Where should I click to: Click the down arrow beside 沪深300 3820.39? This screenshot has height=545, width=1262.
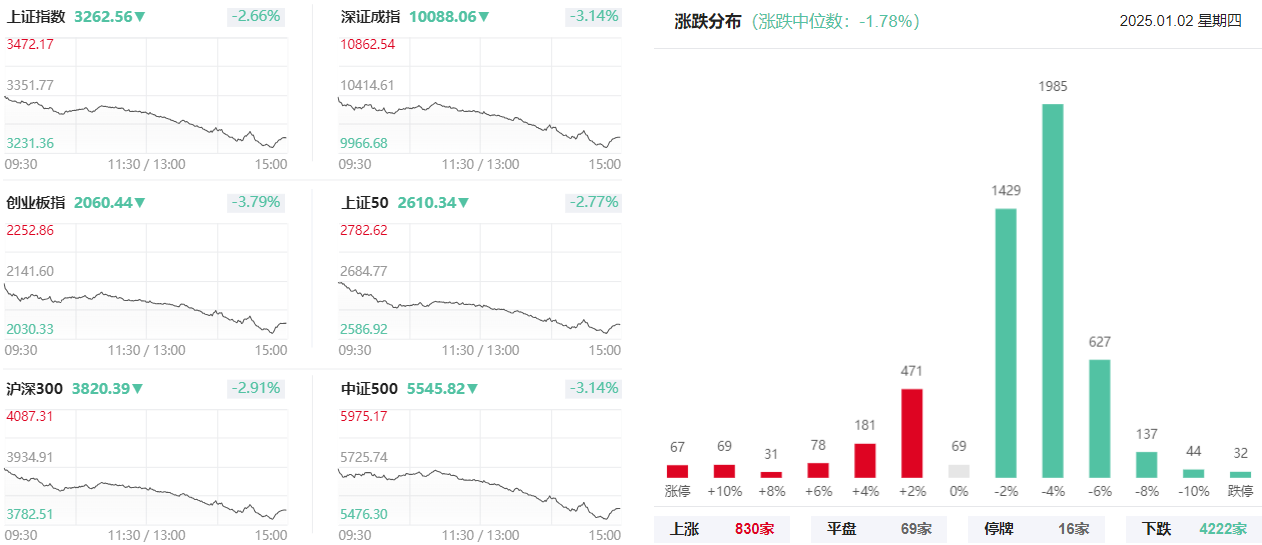point(138,389)
